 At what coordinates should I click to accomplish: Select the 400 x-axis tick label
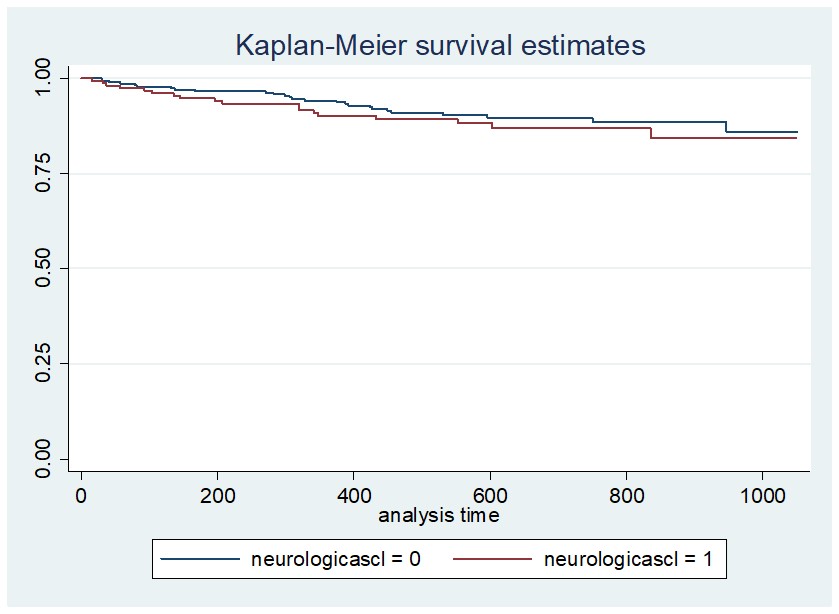coord(353,495)
